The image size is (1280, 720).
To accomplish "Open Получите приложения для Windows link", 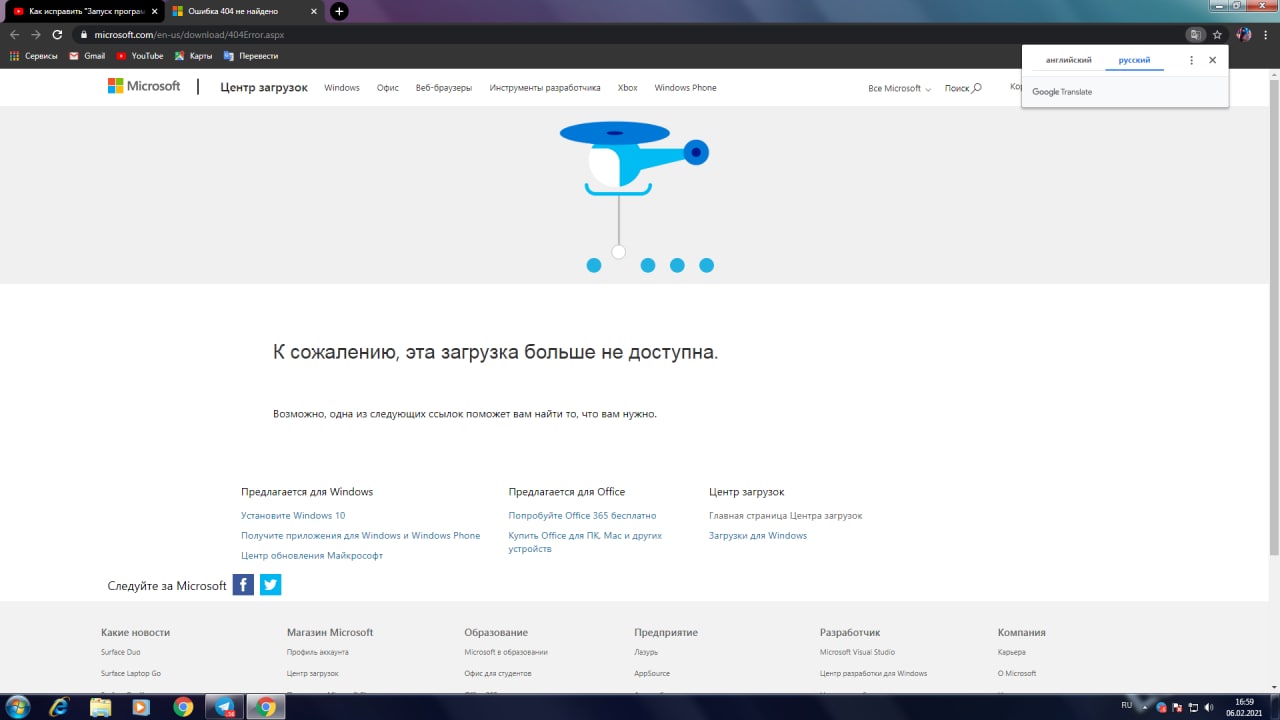I will tap(360, 536).
